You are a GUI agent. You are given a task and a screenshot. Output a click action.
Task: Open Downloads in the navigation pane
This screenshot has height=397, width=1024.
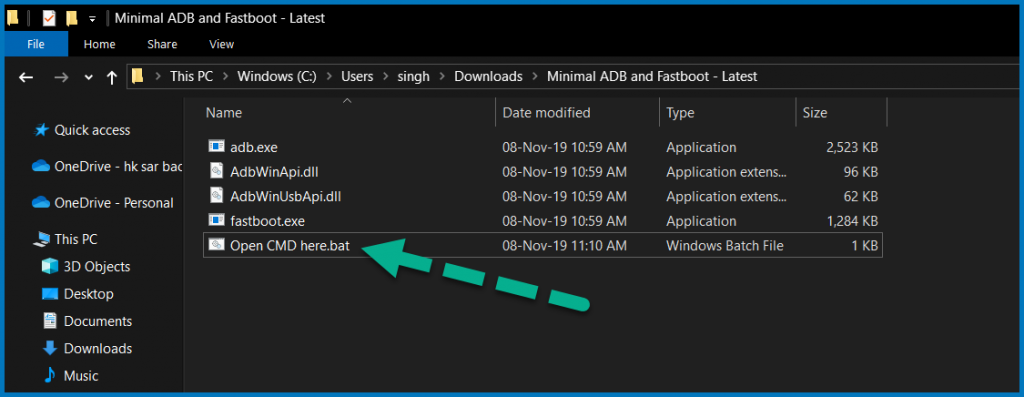[98, 349]
